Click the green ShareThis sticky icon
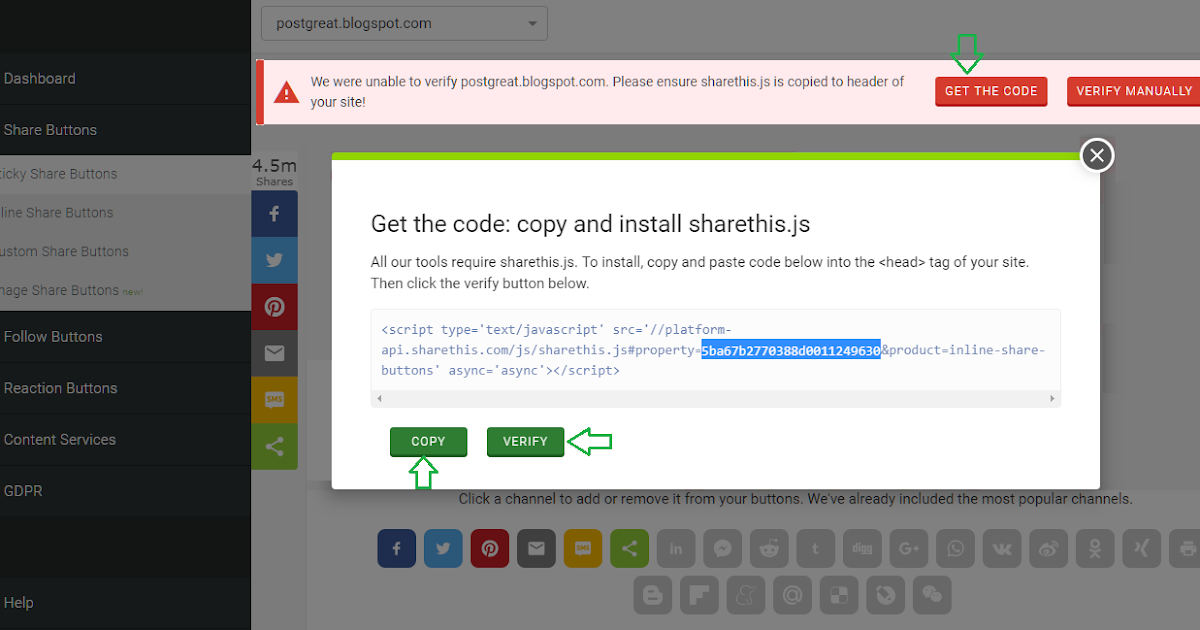Viewport: 1200px width, 630px height. 274,446
